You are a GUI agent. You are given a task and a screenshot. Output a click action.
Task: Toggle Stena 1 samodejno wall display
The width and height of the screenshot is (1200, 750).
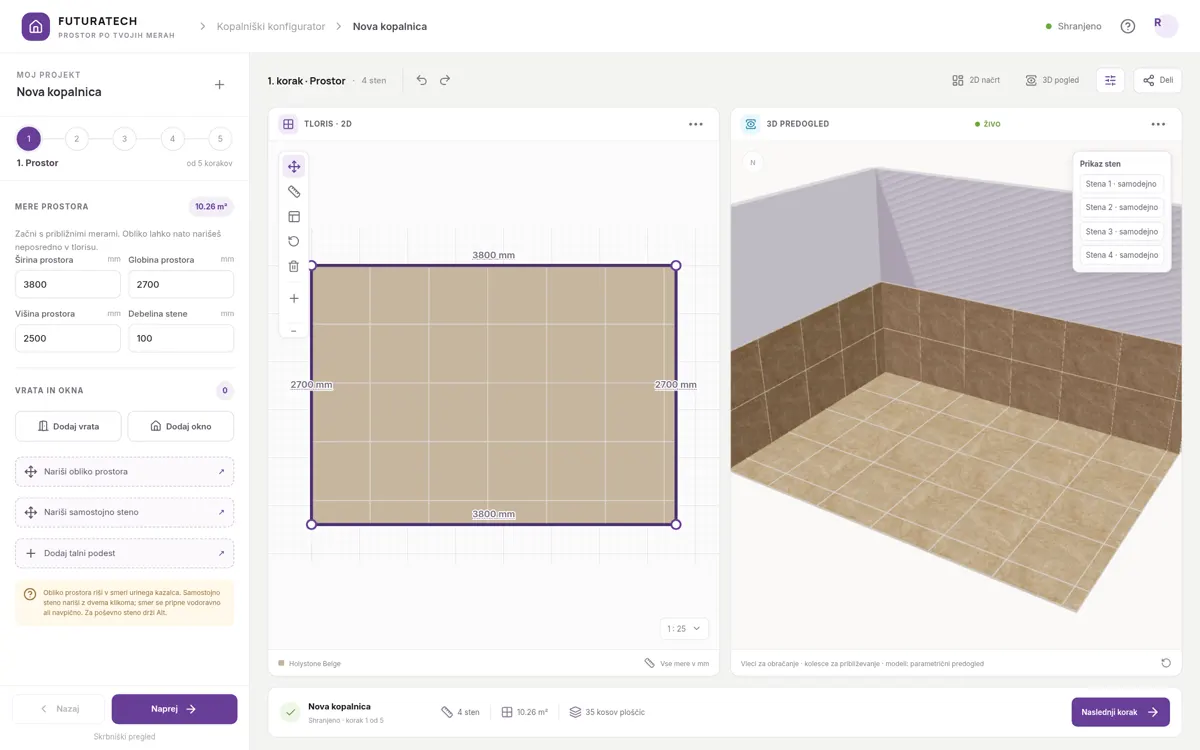pyautogui.click(x=1121, y=184)
